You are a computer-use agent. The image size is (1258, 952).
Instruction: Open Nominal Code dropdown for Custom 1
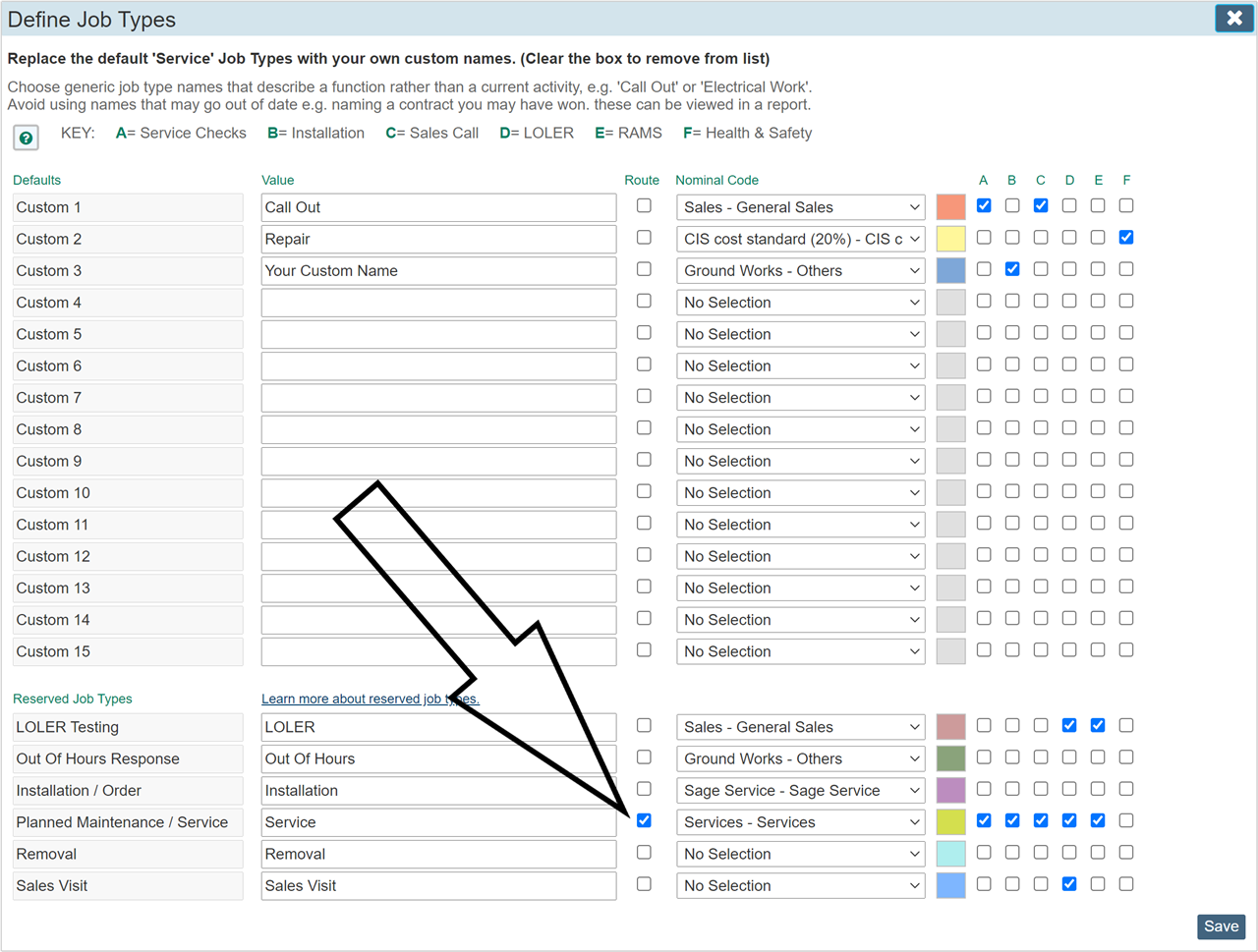pyautogui.click(x=800, y=207)
